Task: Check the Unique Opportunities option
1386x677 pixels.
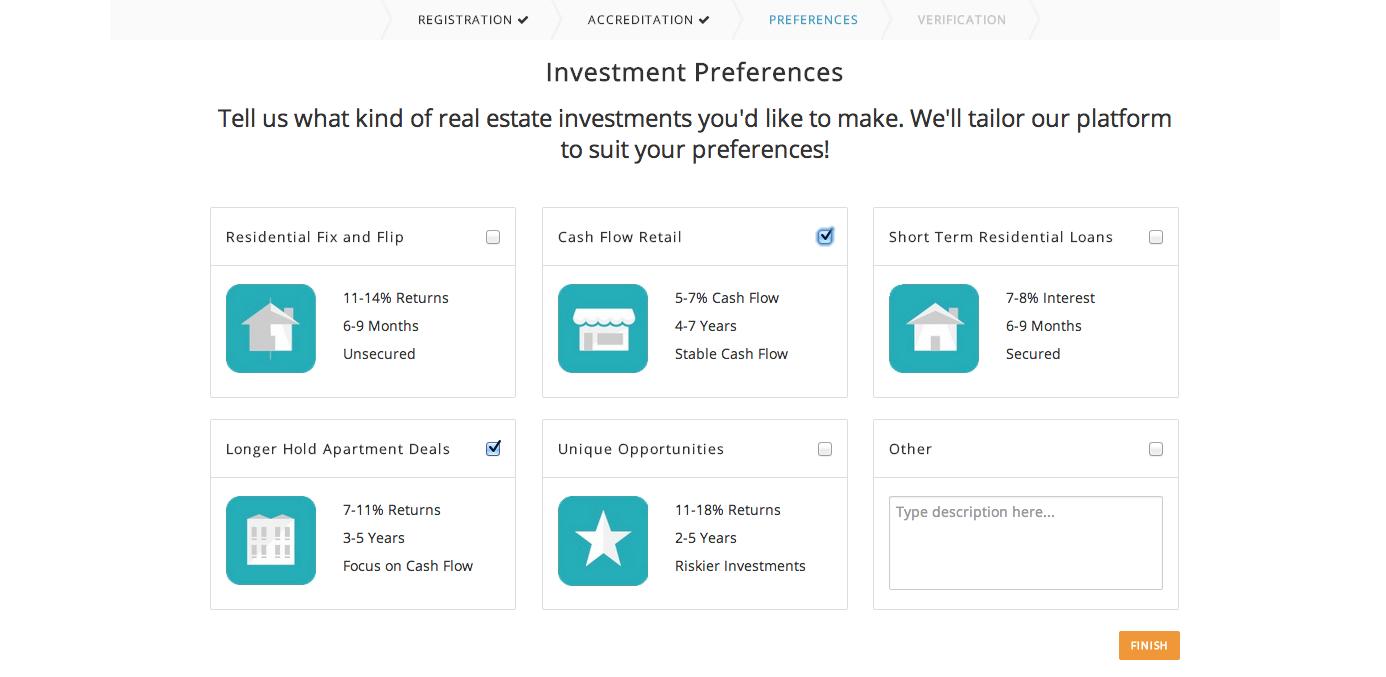Action: coord(825,449)
